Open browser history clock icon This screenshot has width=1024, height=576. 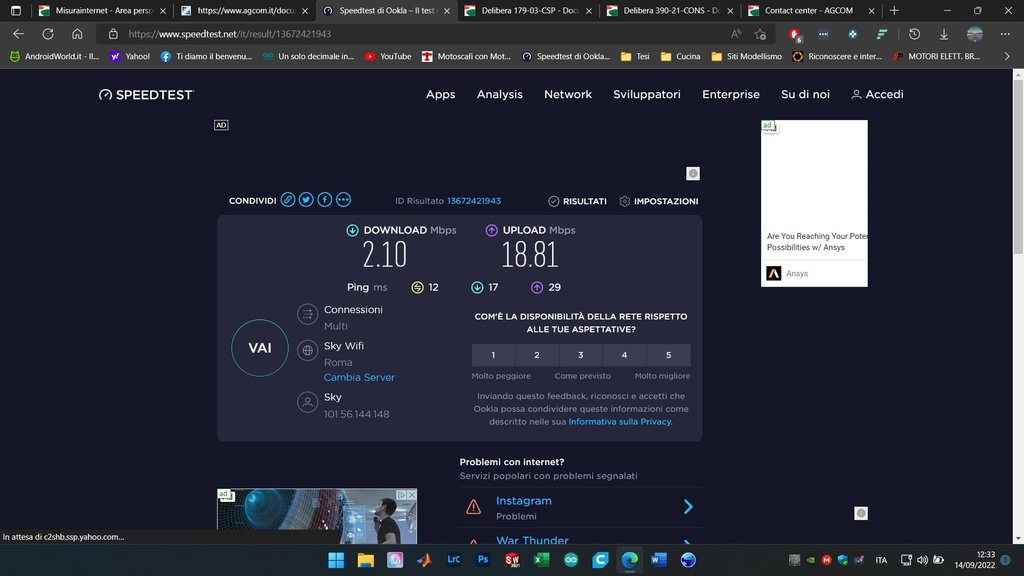tap(914, 34)
